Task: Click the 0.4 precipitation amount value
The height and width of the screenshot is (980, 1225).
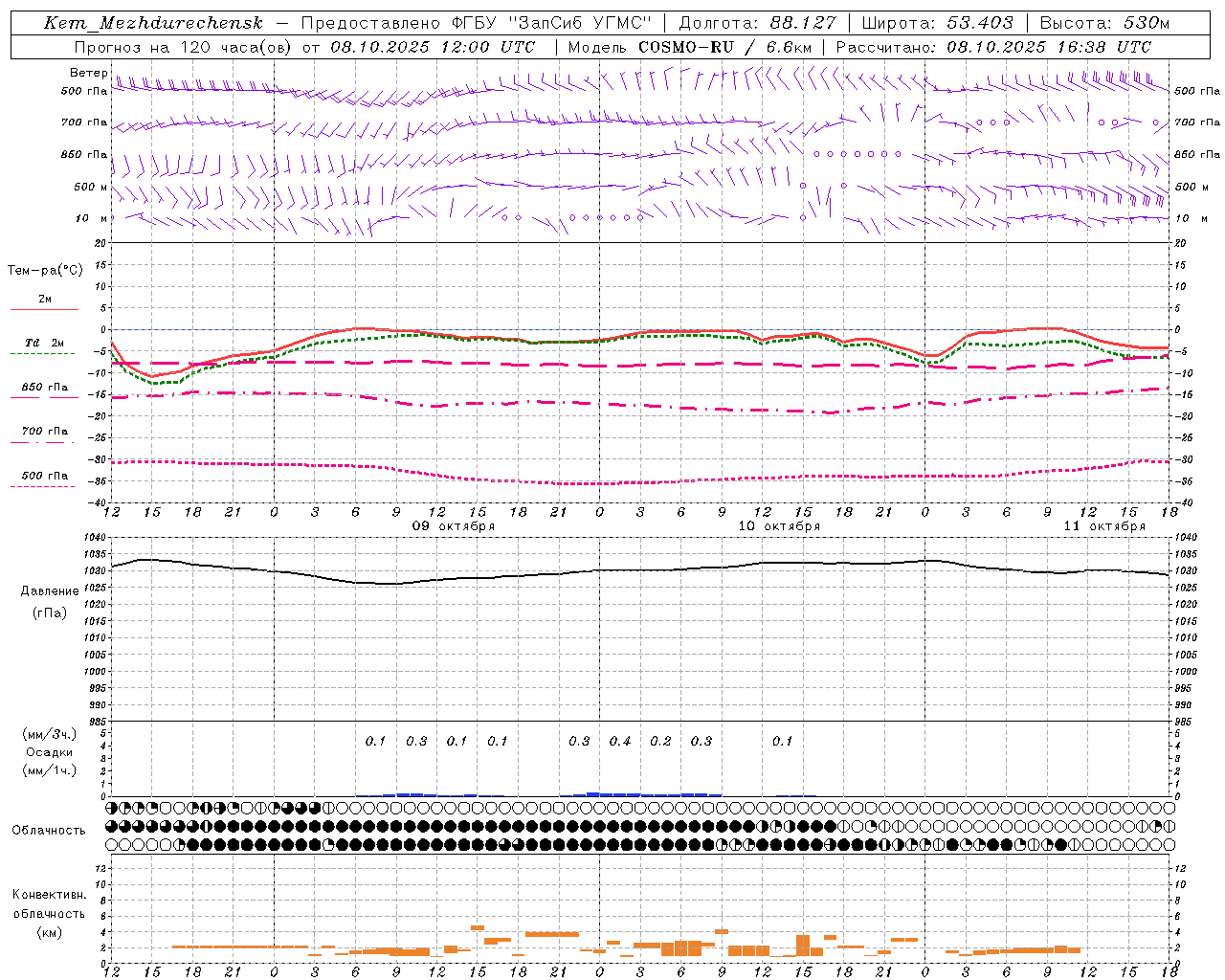Action: point(620,741)
